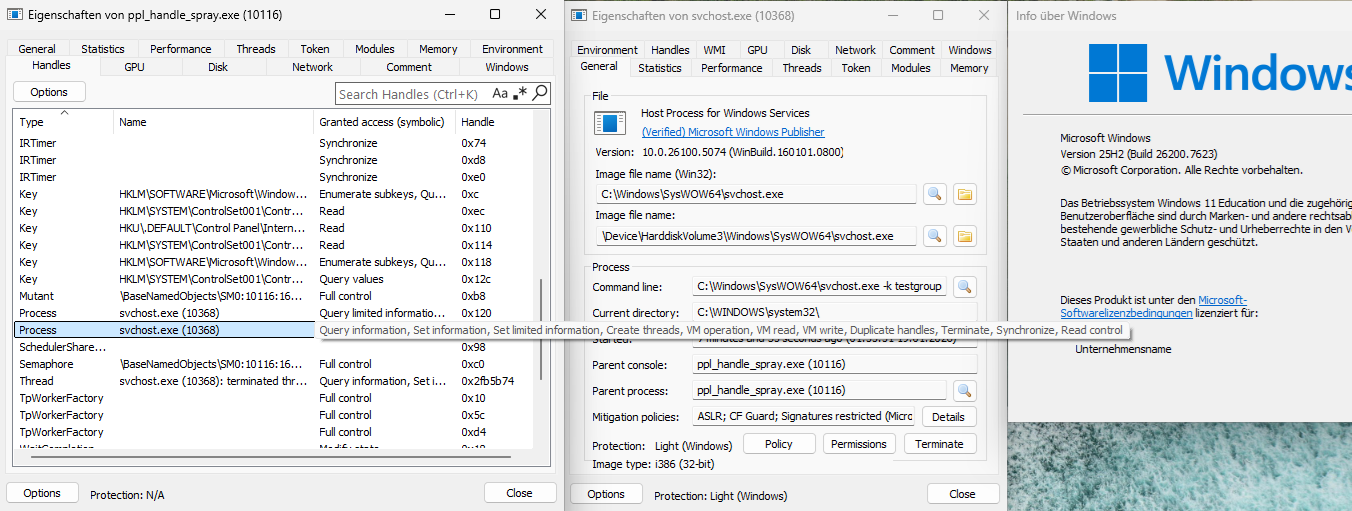Open folder for \Device\HarddiskVolume3 image path
Viewport: 1352px width, 511px height.
964,236
